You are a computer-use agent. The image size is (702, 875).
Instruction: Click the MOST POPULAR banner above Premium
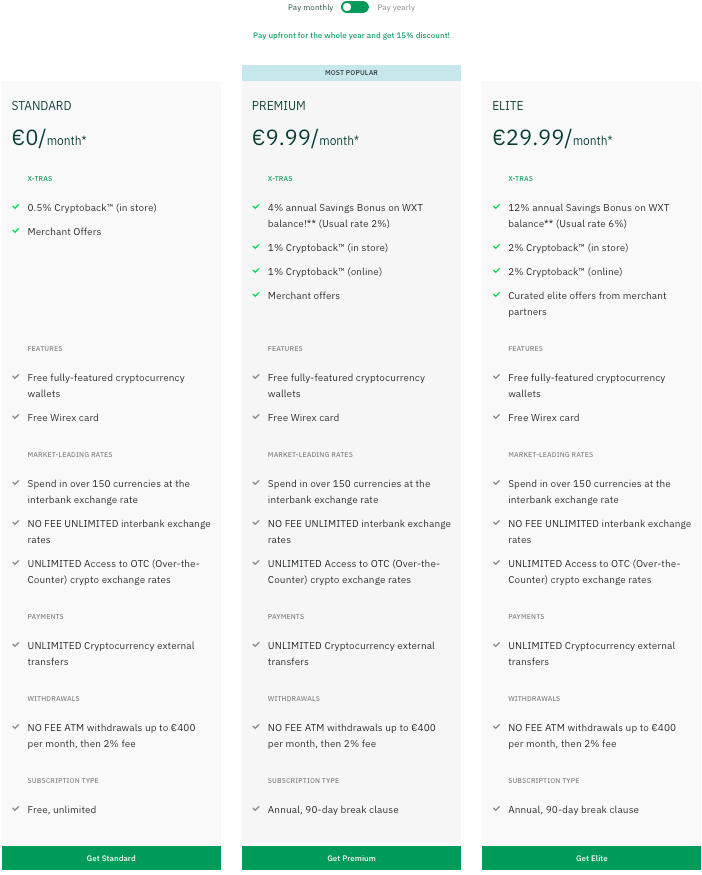click(351, 73)
